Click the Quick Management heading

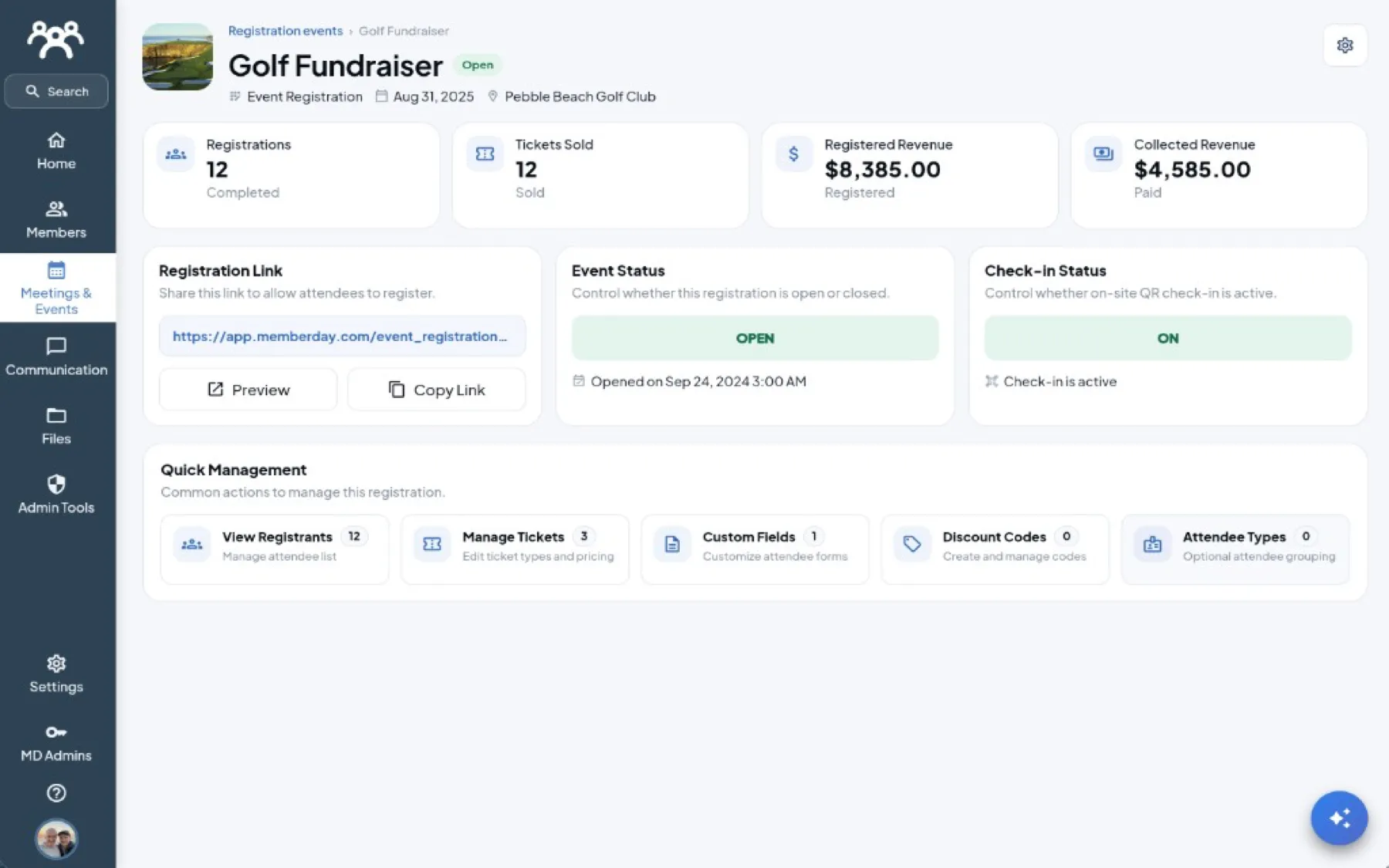pos(234,470)
